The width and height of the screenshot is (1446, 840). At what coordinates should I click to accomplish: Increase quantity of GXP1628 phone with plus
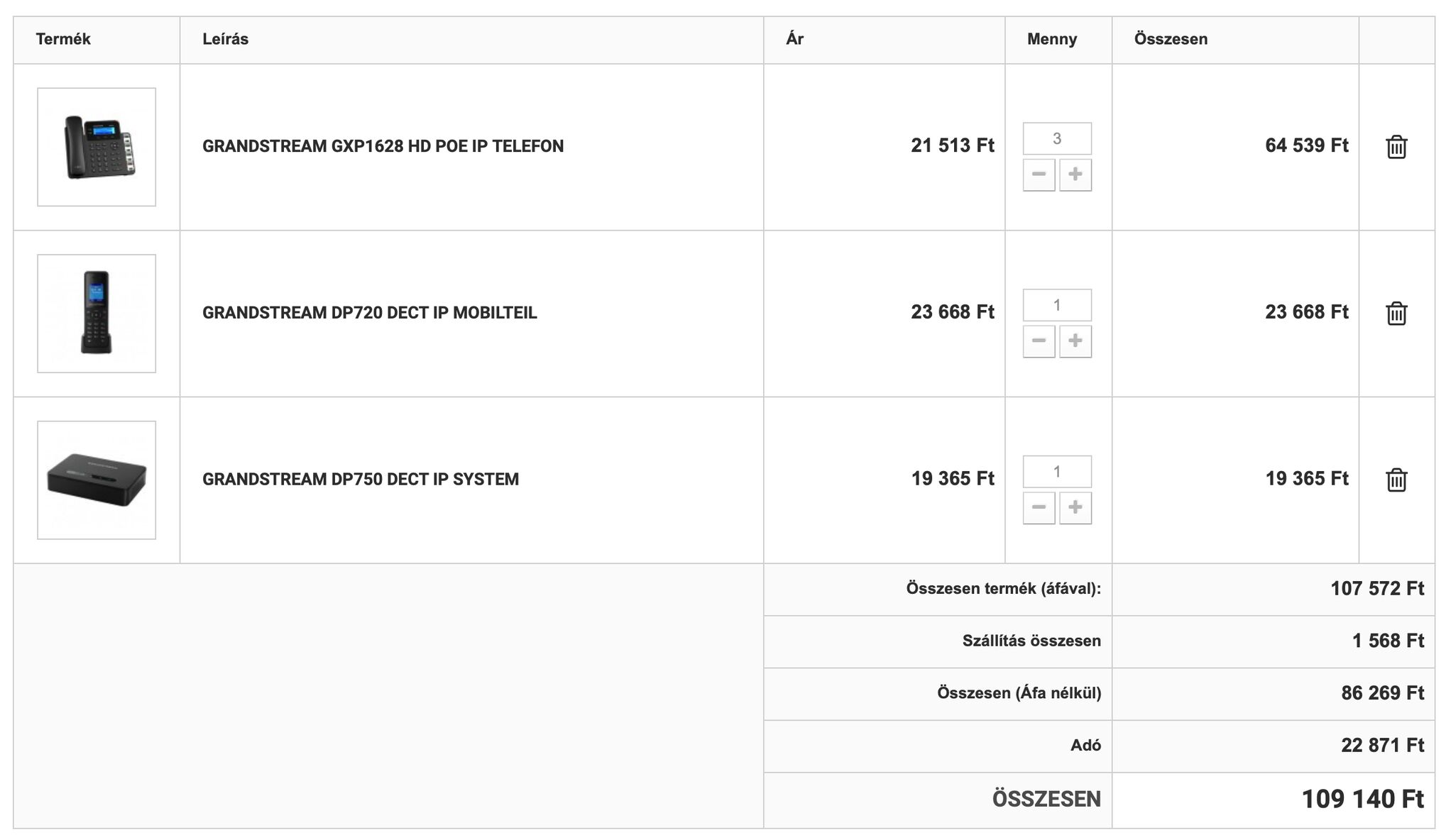click(x=1075, y=175)
